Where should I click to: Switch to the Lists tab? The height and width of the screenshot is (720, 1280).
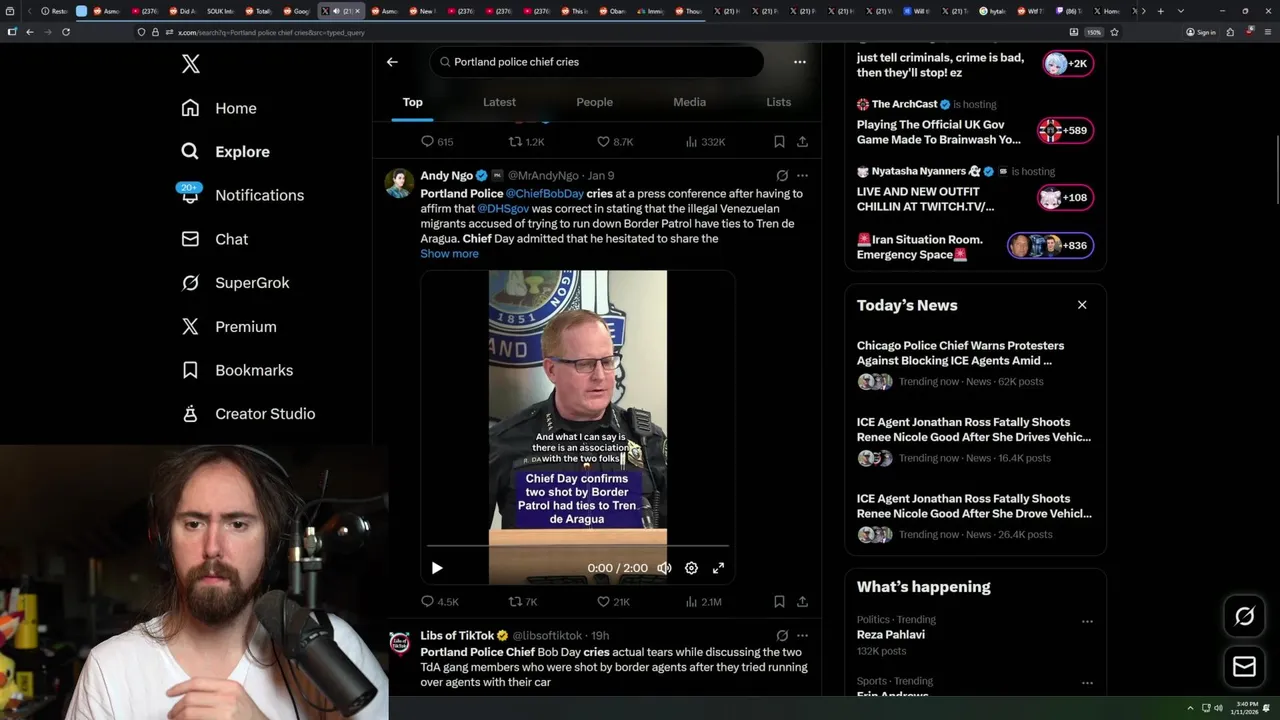(778, 102)
